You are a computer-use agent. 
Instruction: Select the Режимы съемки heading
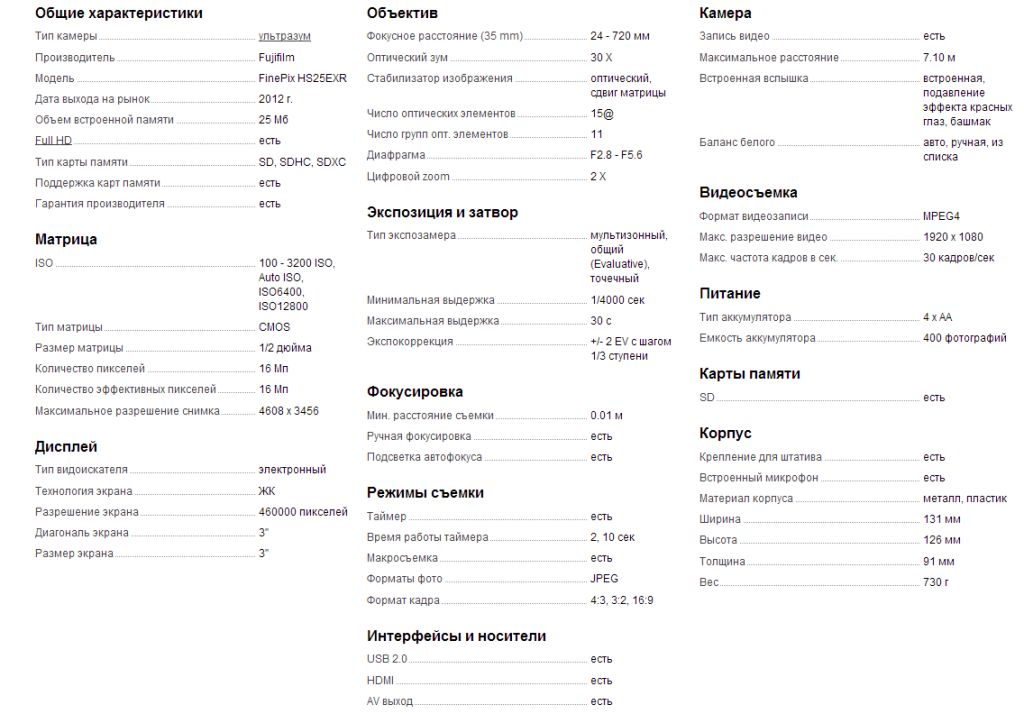(x=425, y=493)
